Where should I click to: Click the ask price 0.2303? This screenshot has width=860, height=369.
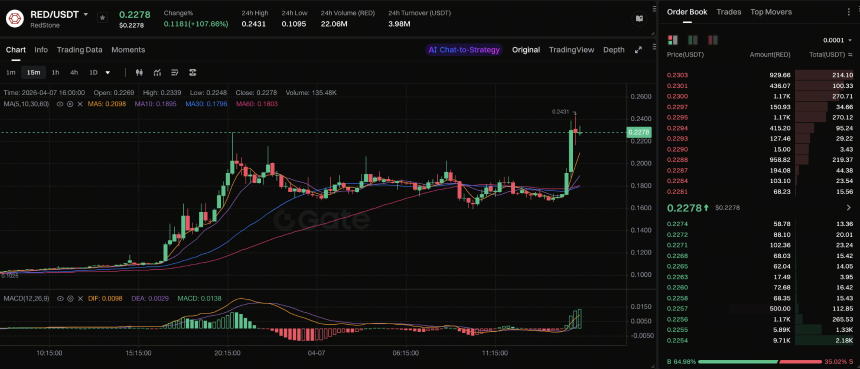tap(677, 75)
